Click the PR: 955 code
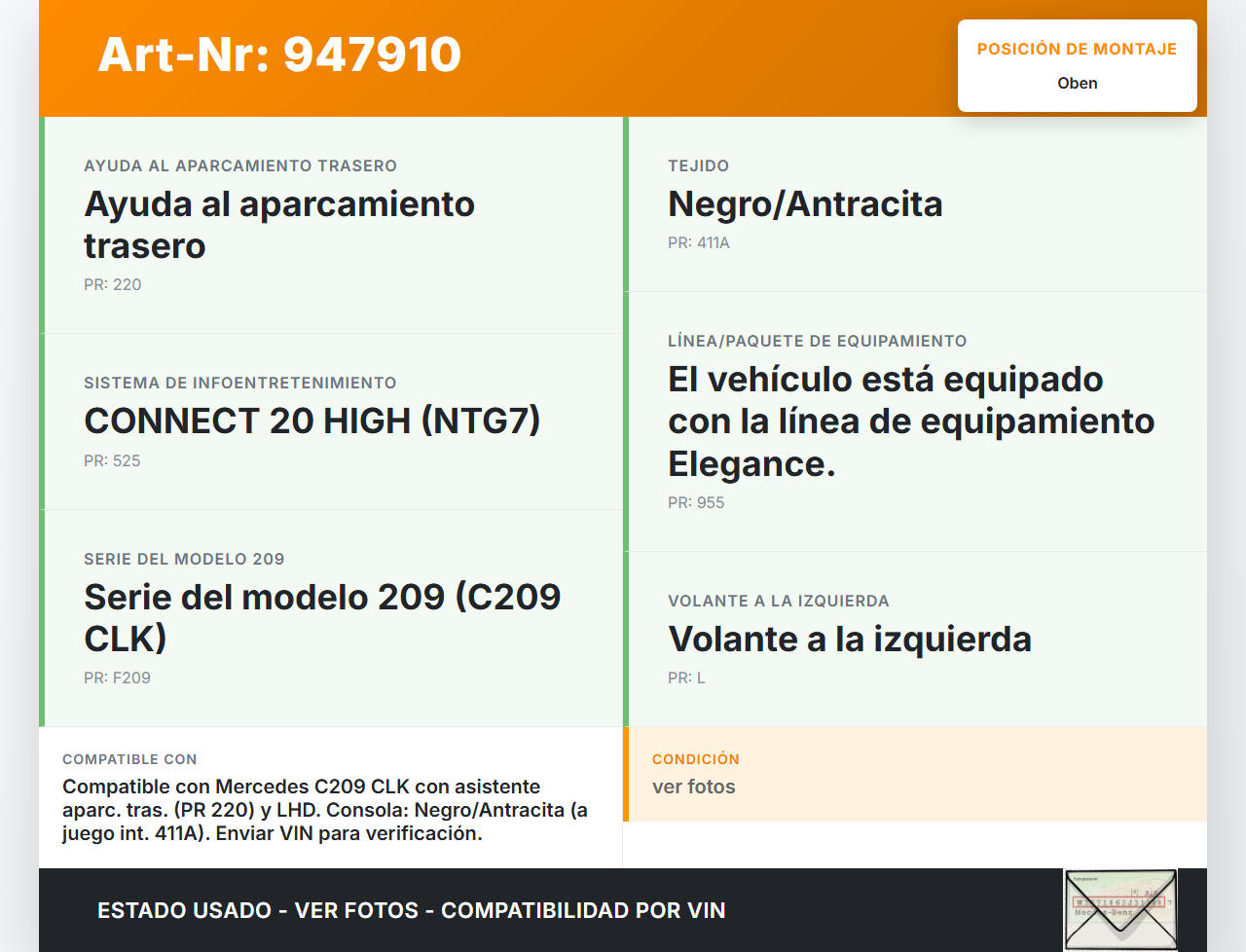Screen dimensions: 1246x952 [x=696, y=503]
